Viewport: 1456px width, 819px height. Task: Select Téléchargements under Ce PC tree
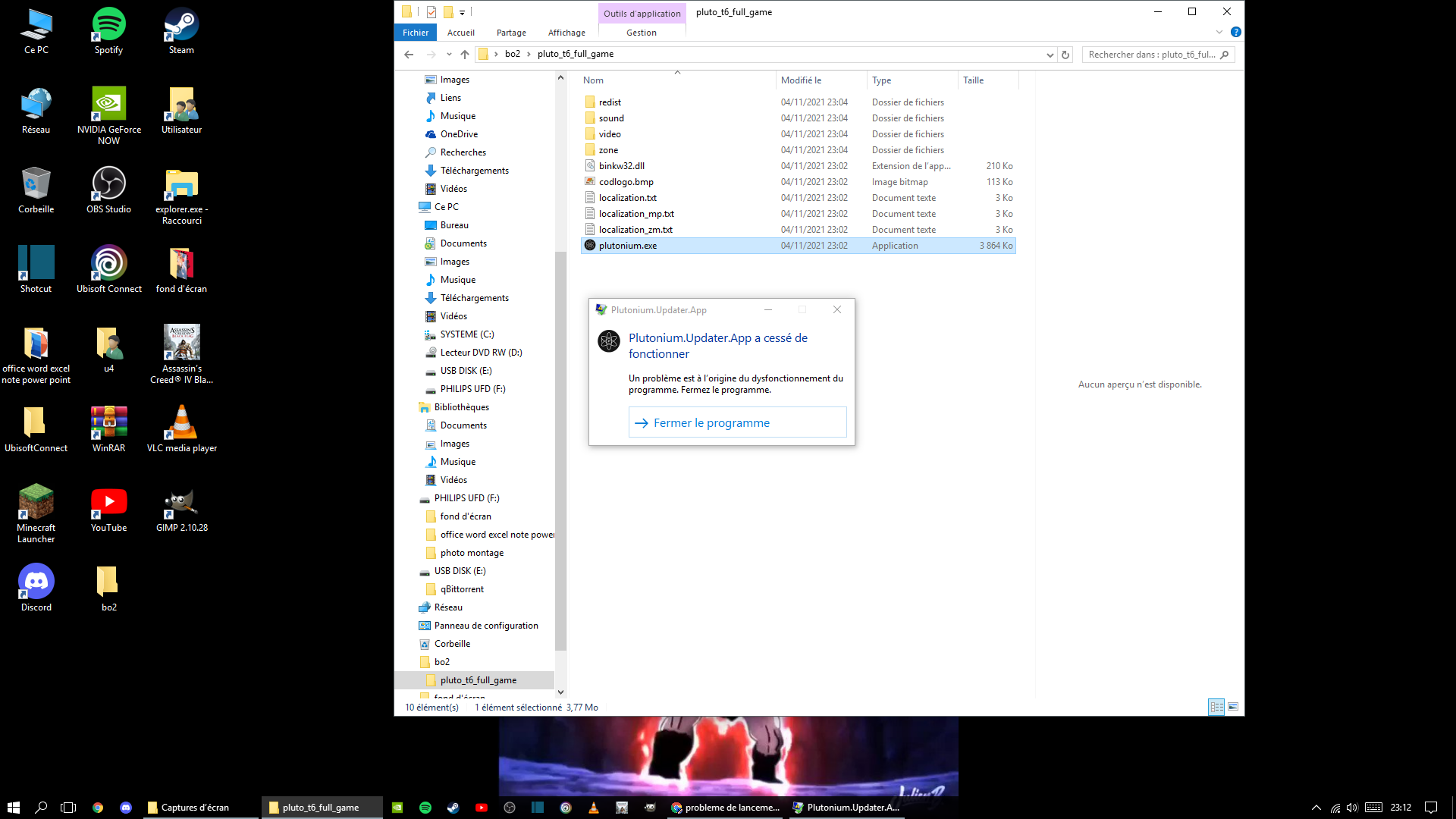point(474,298)
